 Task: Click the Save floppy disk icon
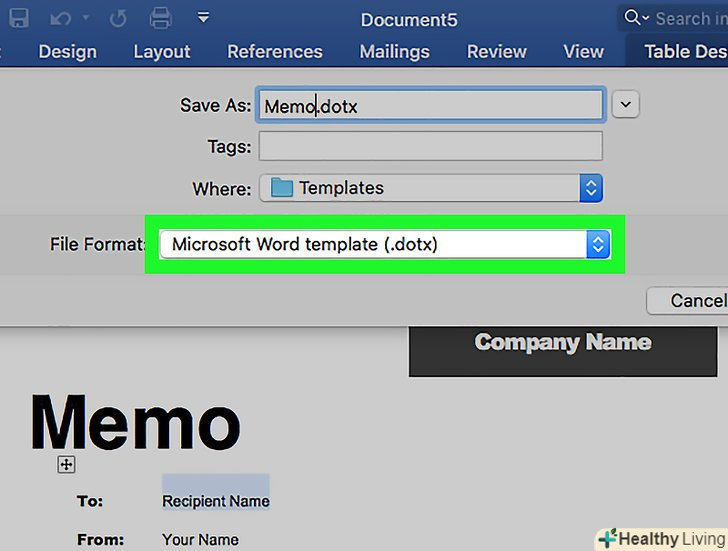point(19,19)
